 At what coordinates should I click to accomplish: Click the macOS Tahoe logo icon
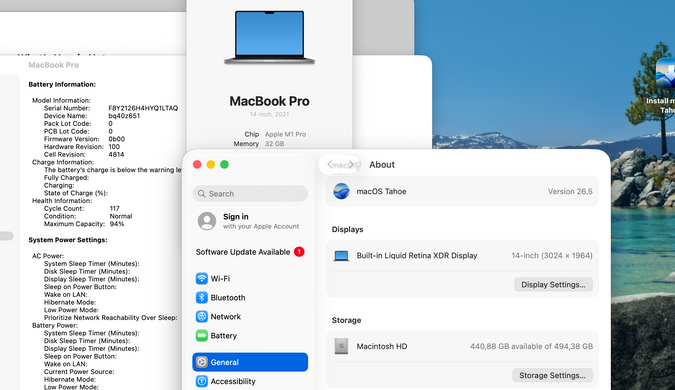(341, 191)
